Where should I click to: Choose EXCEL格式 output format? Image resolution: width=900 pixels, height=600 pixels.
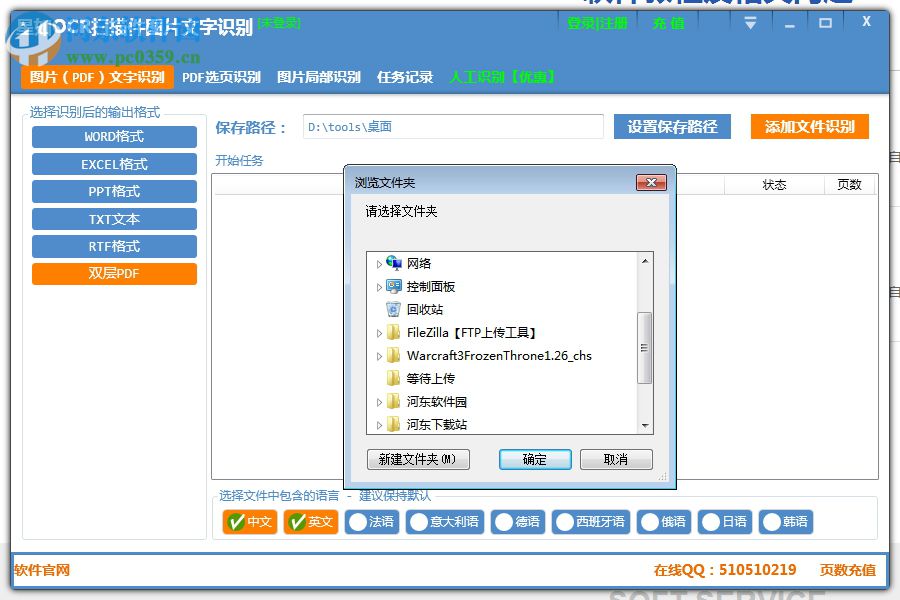point(114,164)
